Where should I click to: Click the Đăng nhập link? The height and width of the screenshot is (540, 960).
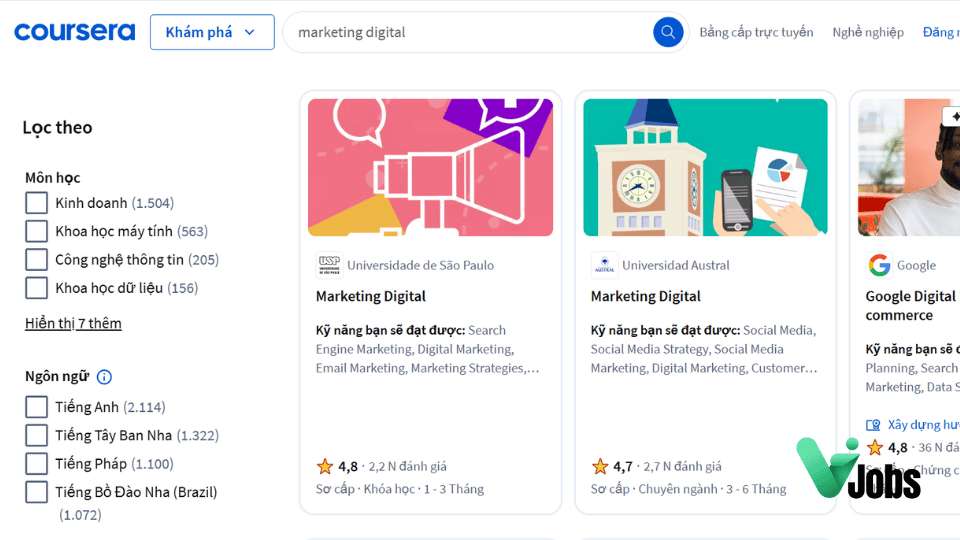click(x=941, y=32)
